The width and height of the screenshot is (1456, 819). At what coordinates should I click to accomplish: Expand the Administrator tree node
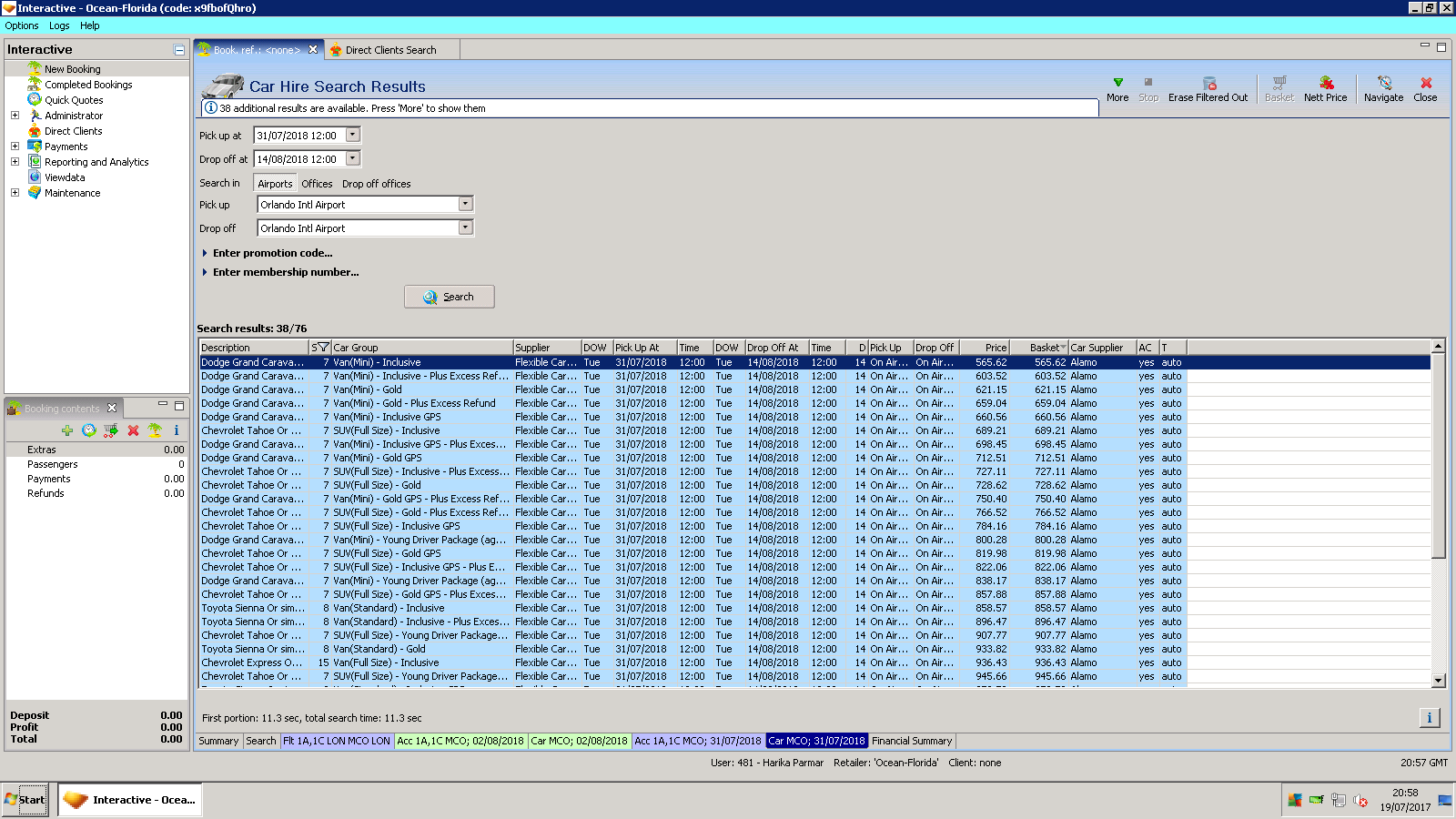[15, 116]
